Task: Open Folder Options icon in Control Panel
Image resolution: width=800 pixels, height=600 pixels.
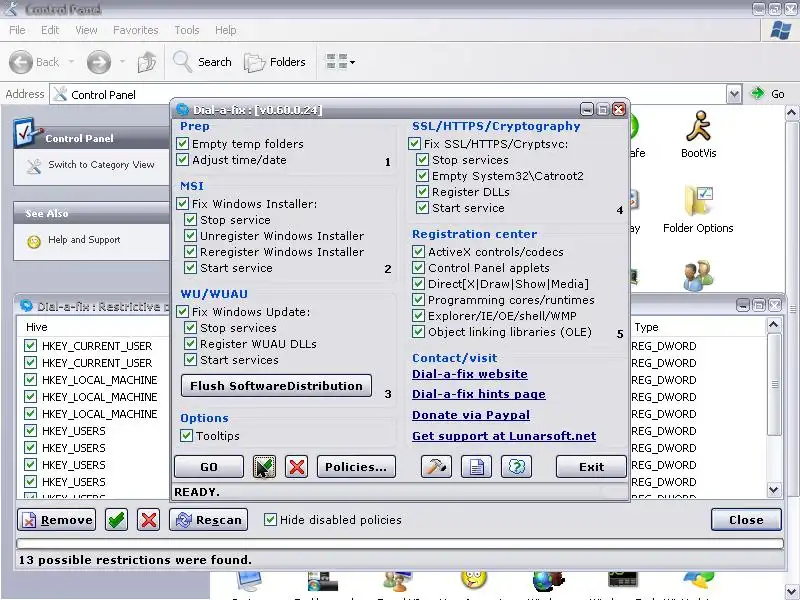Action: pyautogui.click(x=698, y=210)
